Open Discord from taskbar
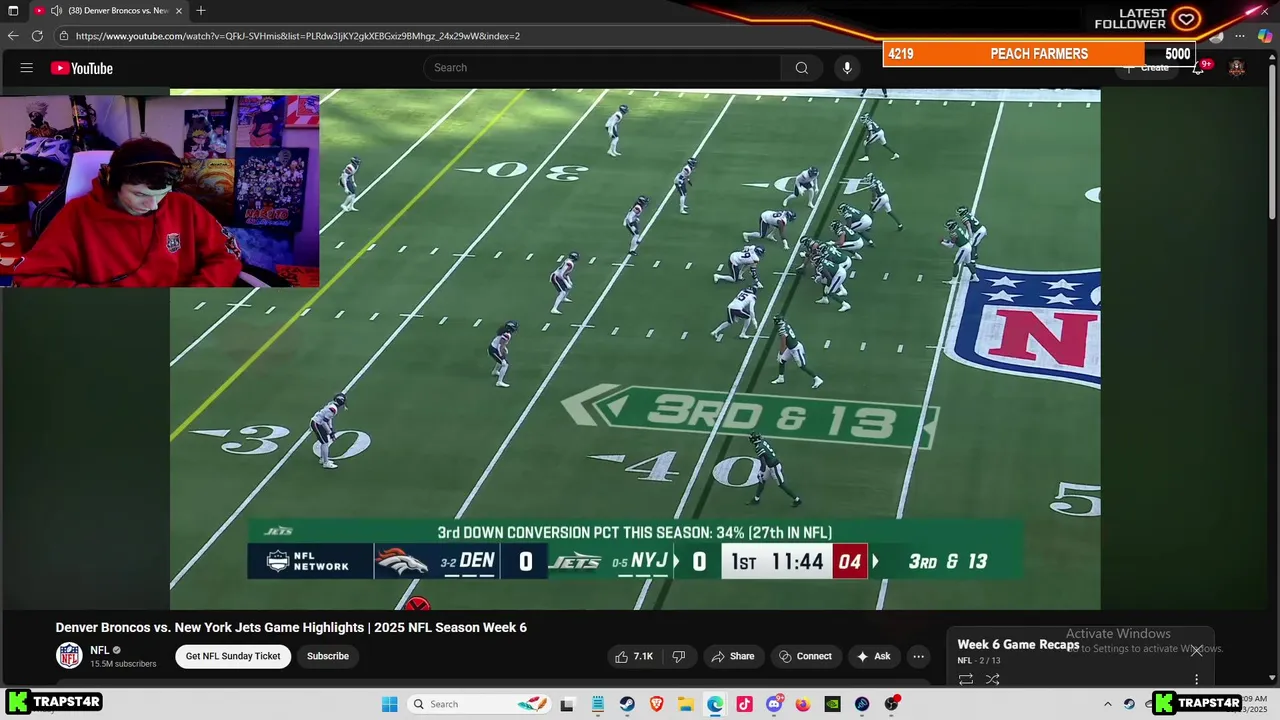The height and width of the screenshot is (720, 1280). (x=774, y=704)
